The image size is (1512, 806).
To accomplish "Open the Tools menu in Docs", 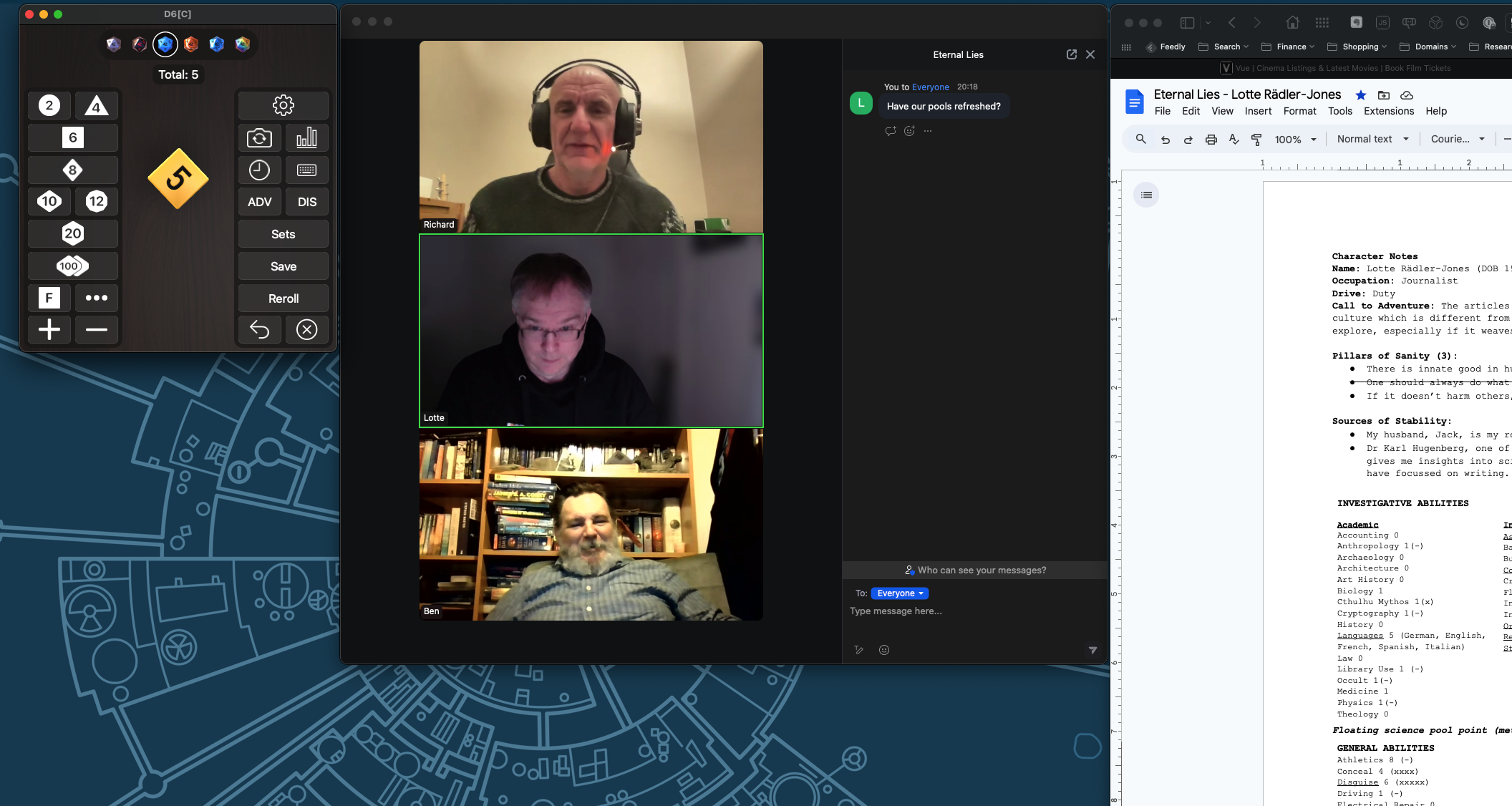I will [1339, 111].
